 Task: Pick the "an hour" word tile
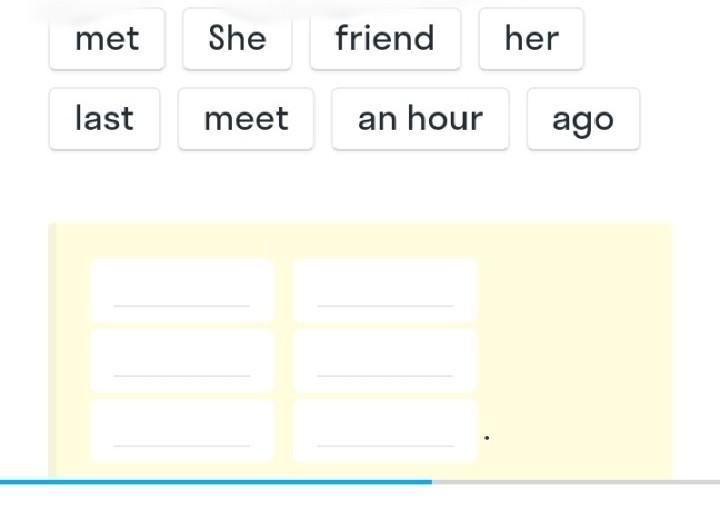click(420, 119)
